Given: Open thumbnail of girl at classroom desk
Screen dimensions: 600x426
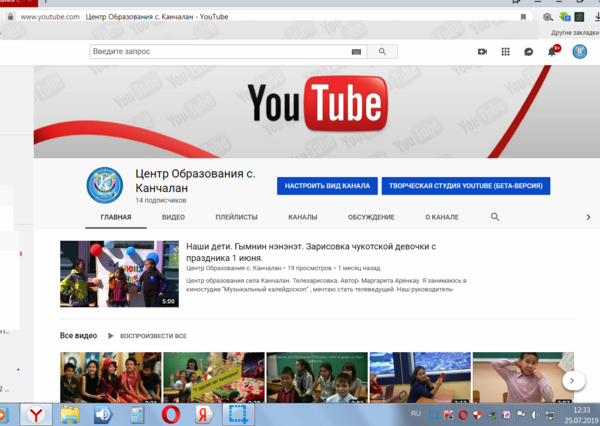Looking at the screenshot, I should tap(420, 377).
